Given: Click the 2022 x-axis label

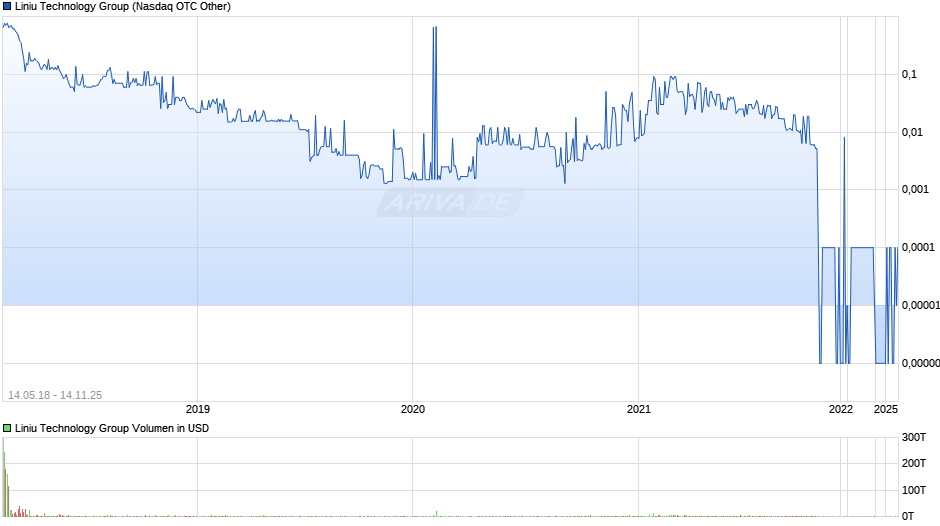Looking at the screenshot, I should click(x=840, y=409).
